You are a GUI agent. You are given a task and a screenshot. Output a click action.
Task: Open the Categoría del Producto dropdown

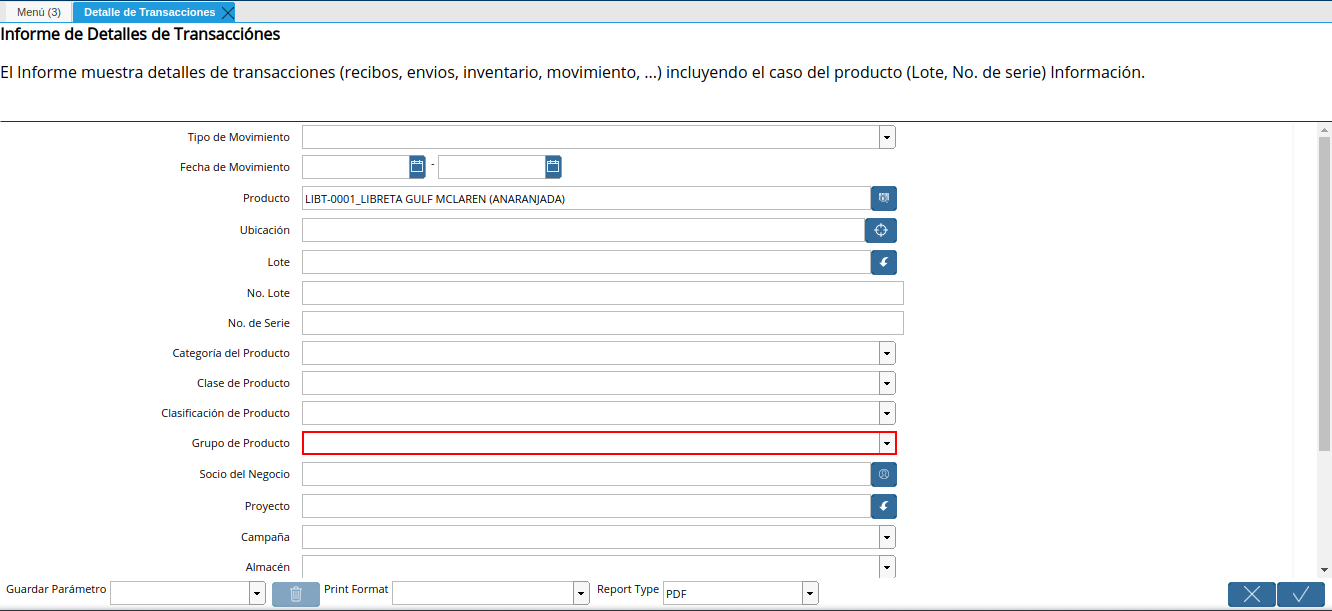click(x=887, y=354)
